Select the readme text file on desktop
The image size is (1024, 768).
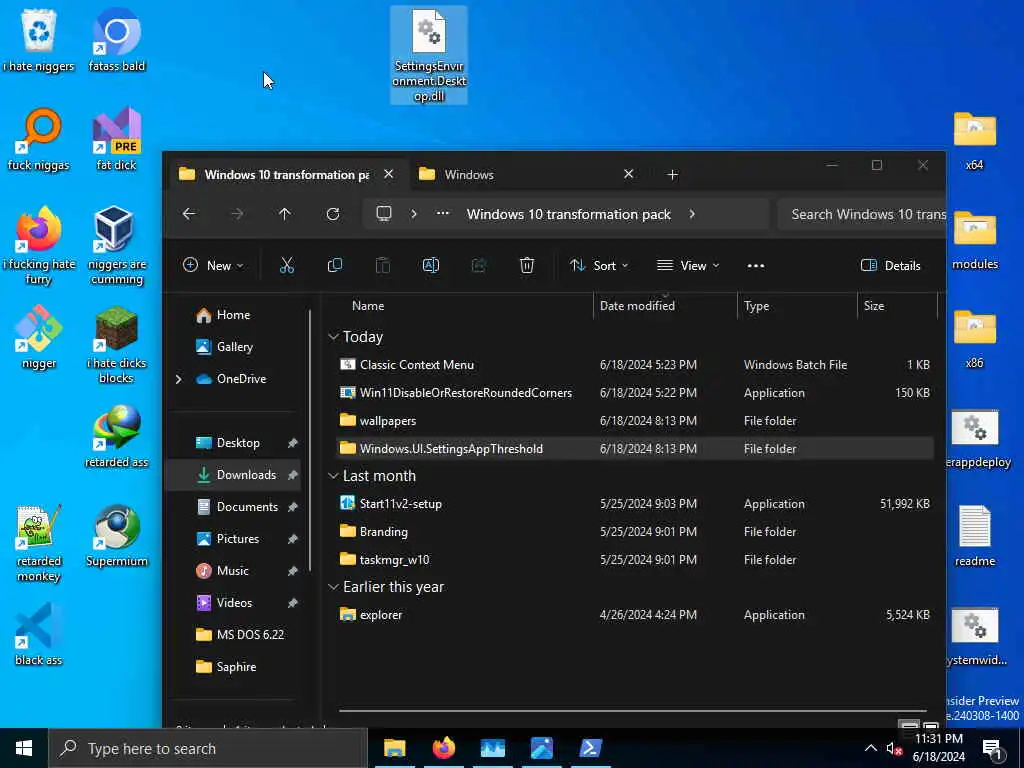974,536
